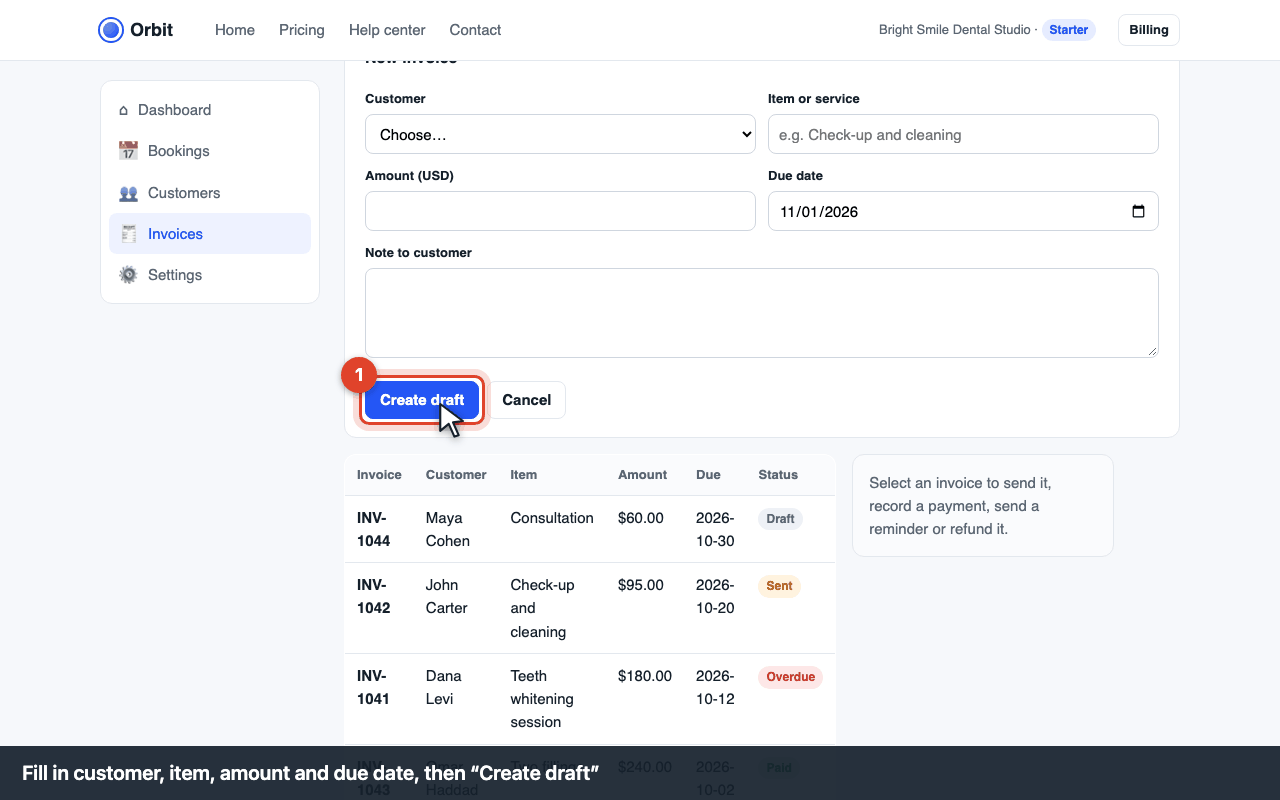Click the Orbit logo icon
The image size is (1280, 800).
111,30
